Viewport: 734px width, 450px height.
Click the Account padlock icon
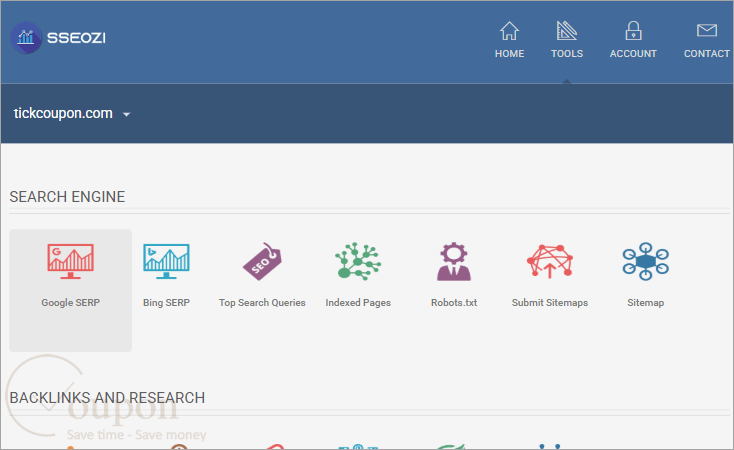(x=633, y=31)
